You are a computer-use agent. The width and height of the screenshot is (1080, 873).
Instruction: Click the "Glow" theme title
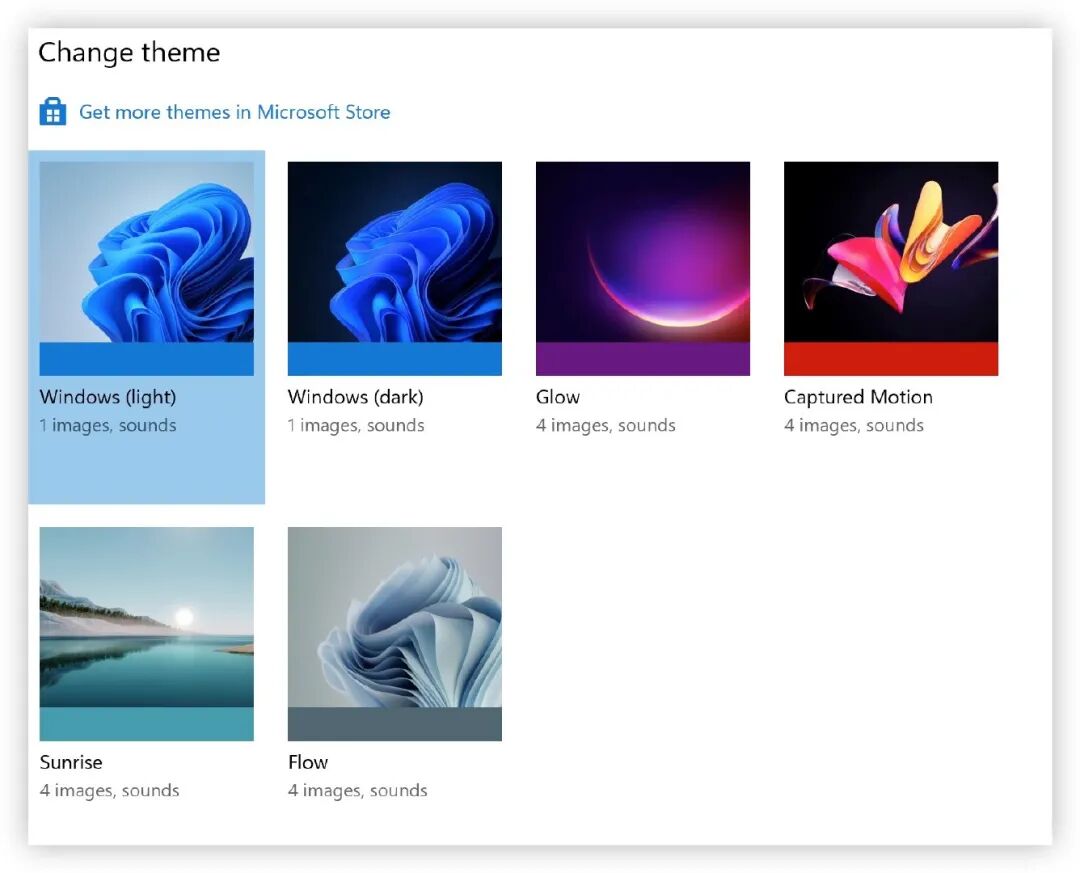(556, 396)
